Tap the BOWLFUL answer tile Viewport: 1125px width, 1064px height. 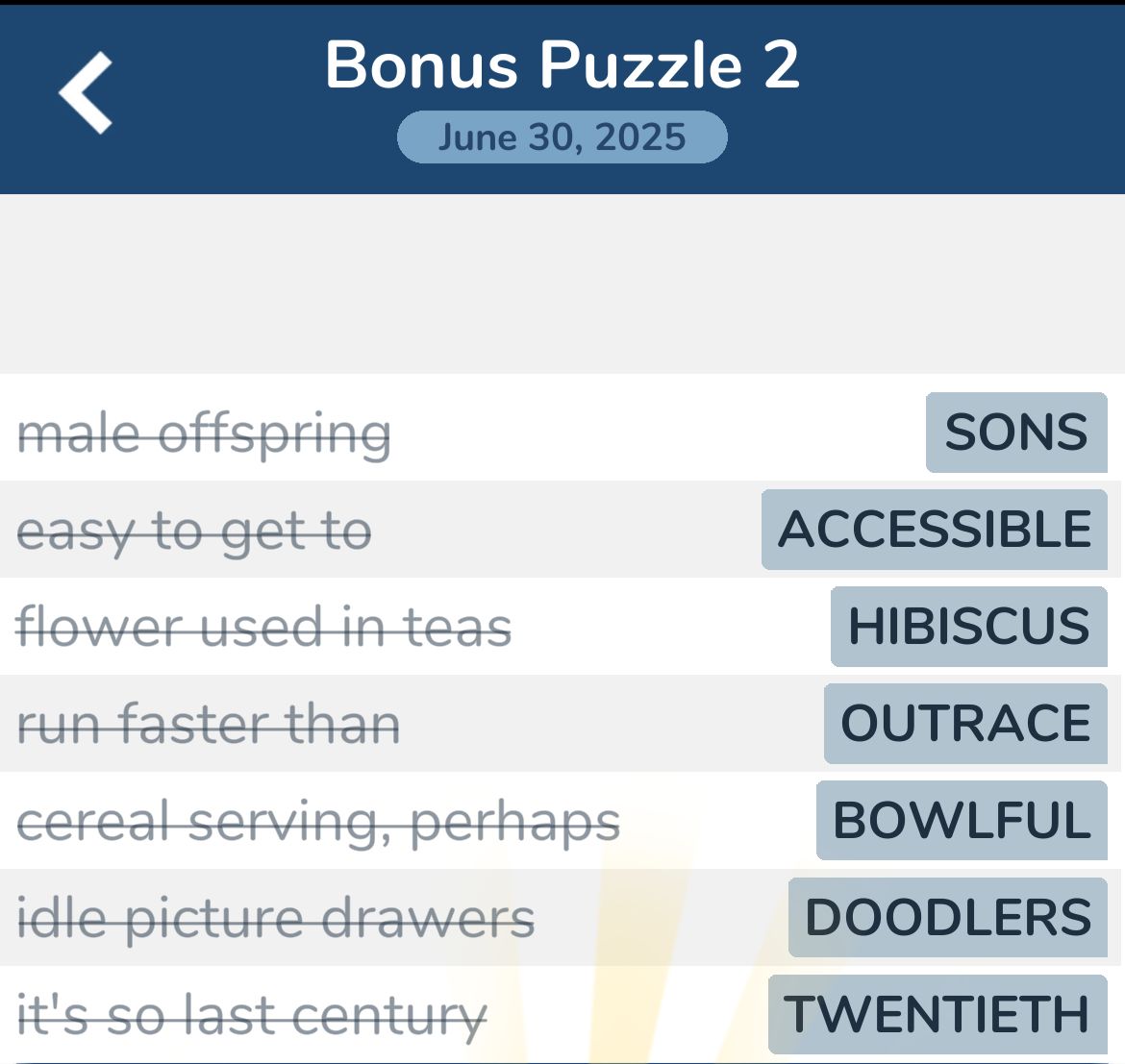[959, 821]
